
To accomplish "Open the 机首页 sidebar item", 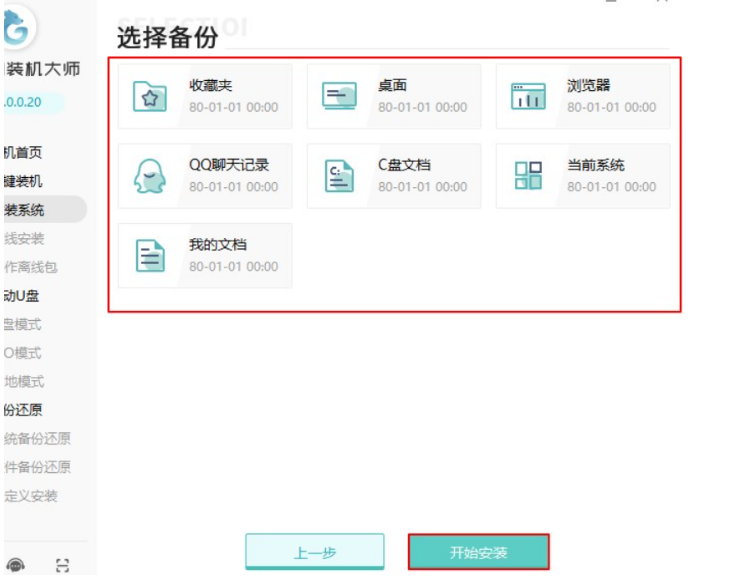I will [x=23, y=152].
